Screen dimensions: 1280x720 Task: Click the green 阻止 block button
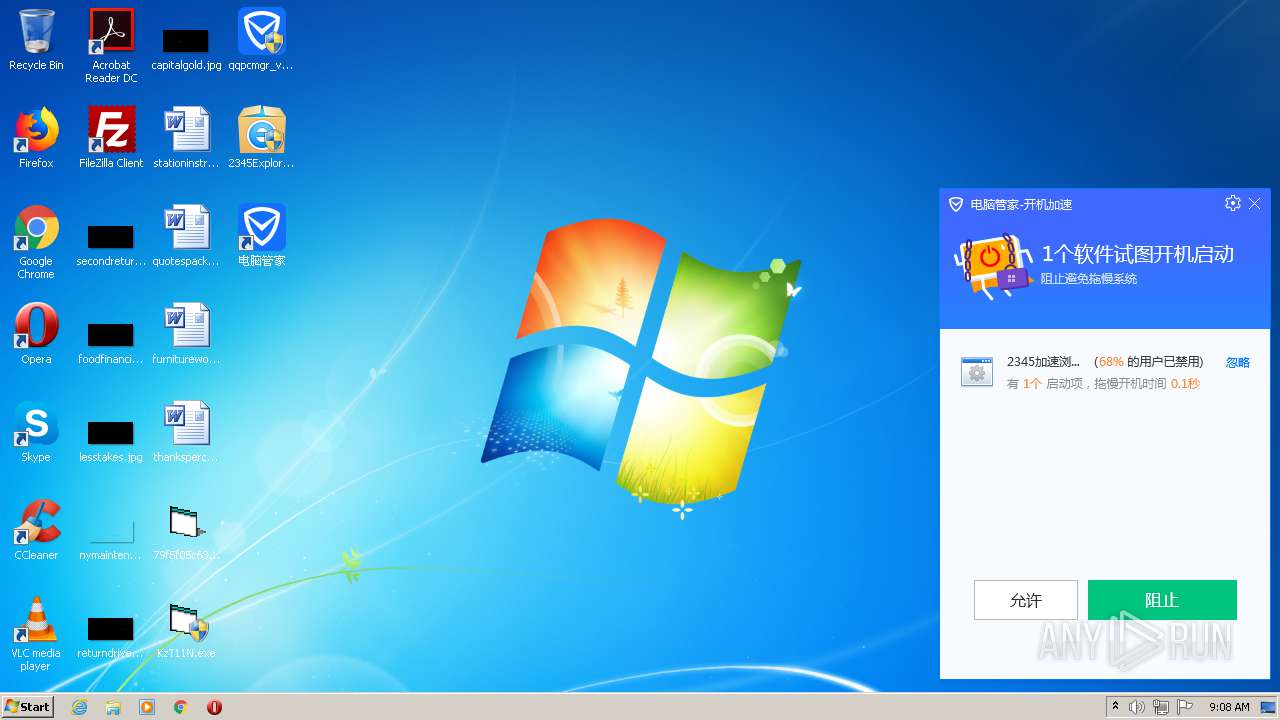pos(1162,600)
